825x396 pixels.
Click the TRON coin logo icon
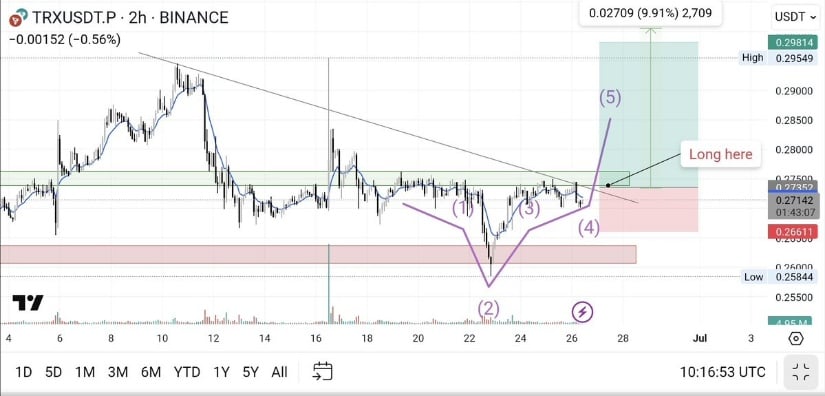(x=18, y=18)
